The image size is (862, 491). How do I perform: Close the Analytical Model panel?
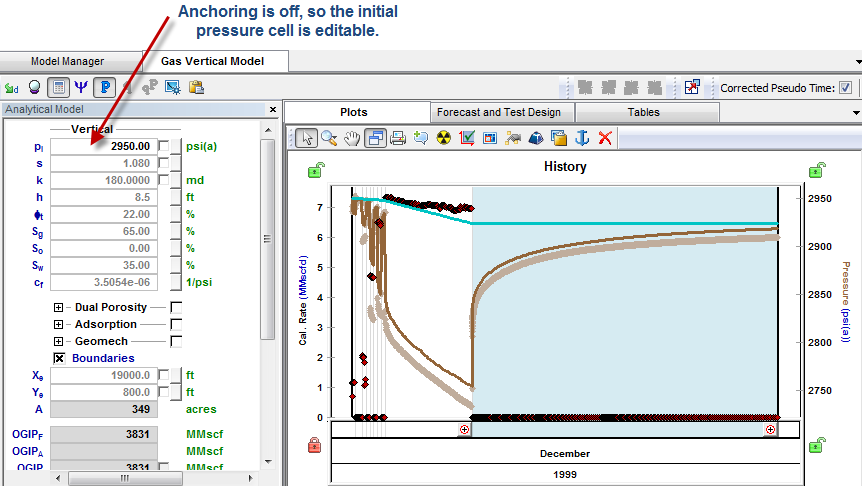pos(273,110)
